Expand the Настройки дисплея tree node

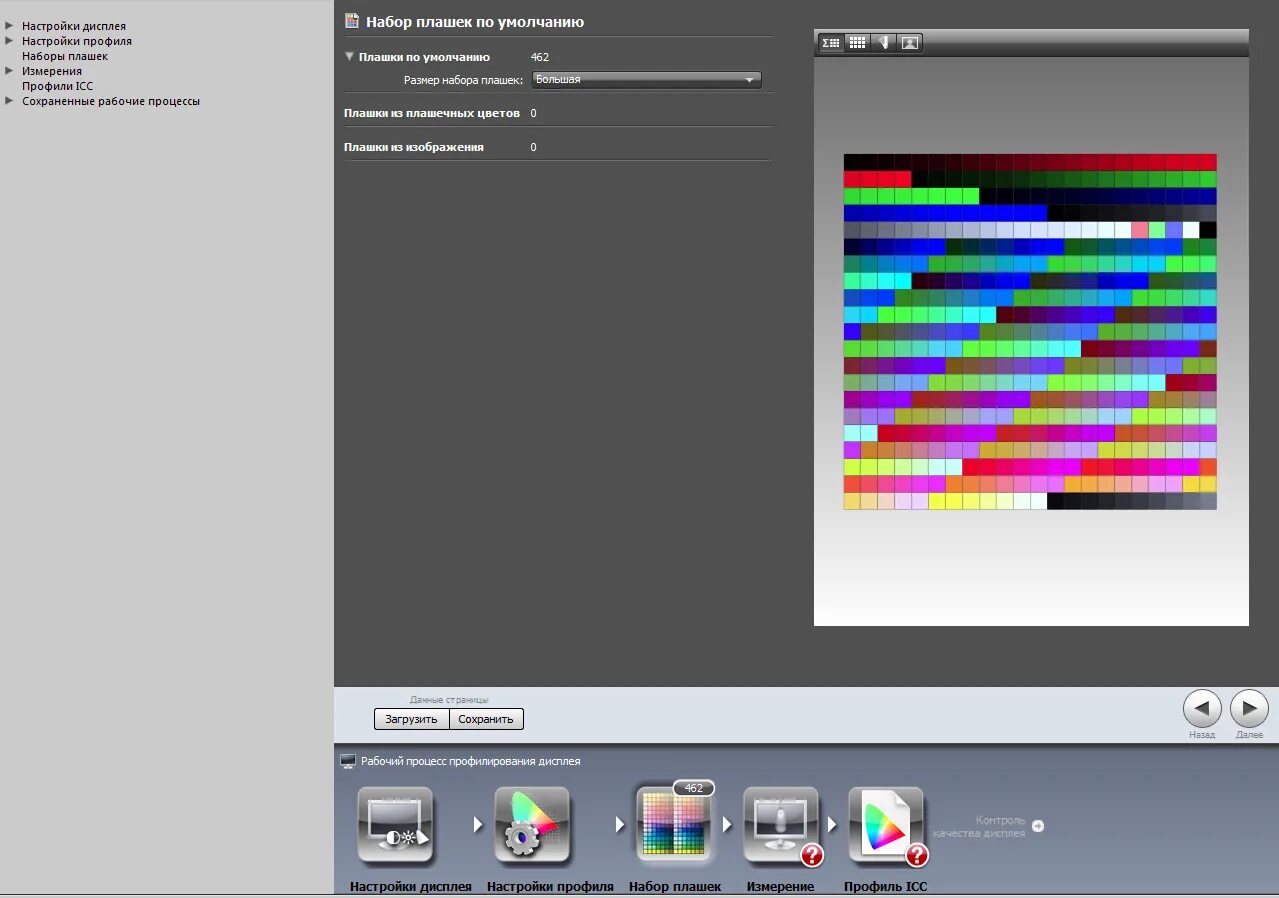(9, 25)
